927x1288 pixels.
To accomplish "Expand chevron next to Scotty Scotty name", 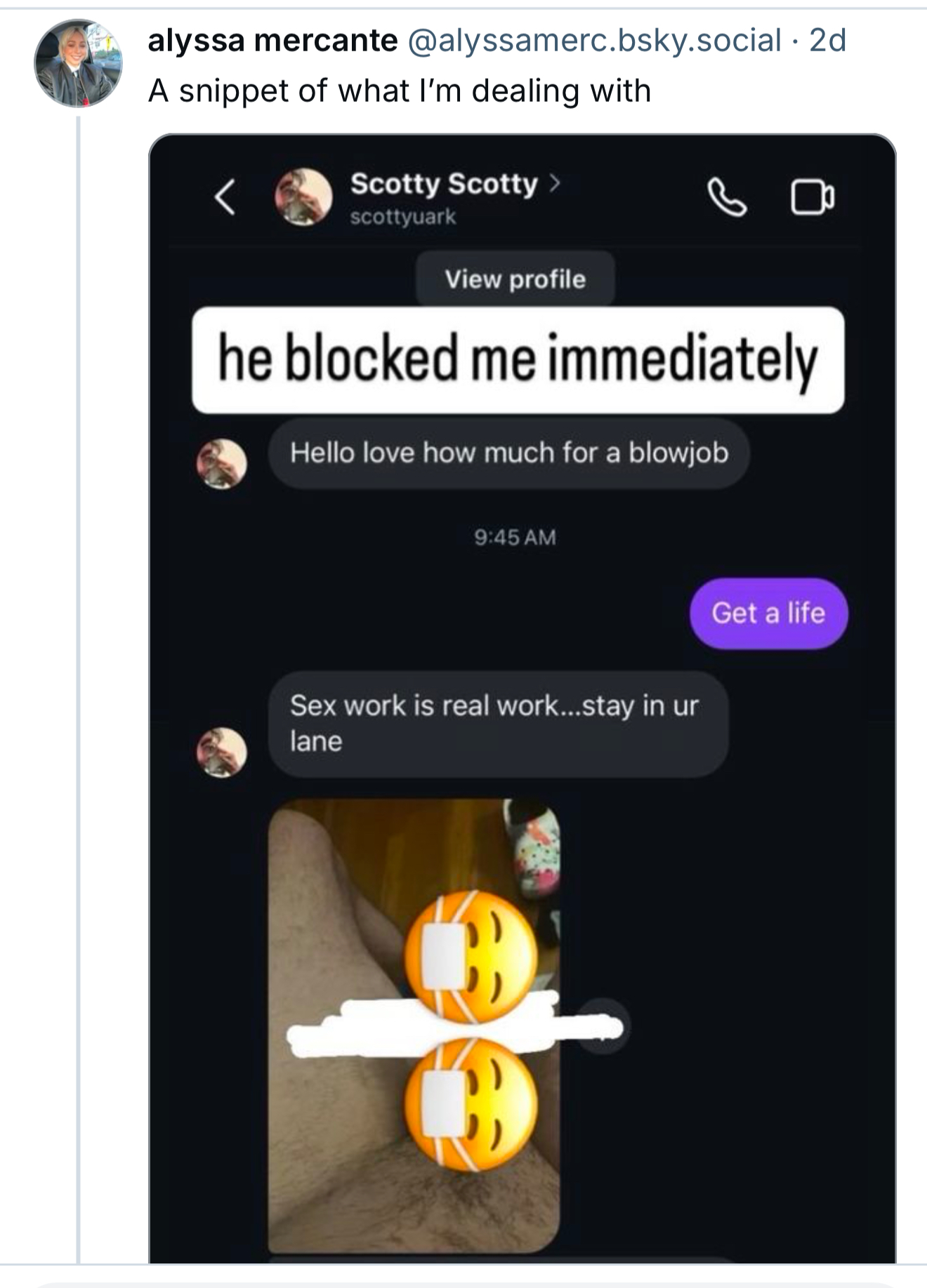I will [x=555, y=183].
